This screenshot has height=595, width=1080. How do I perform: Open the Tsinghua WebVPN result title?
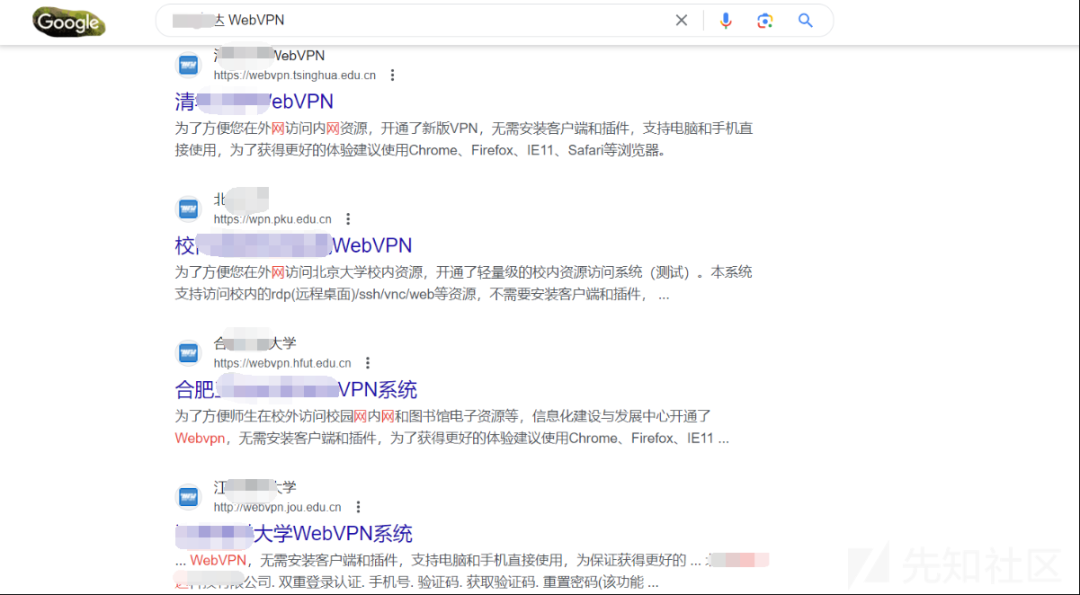(254, 102)
